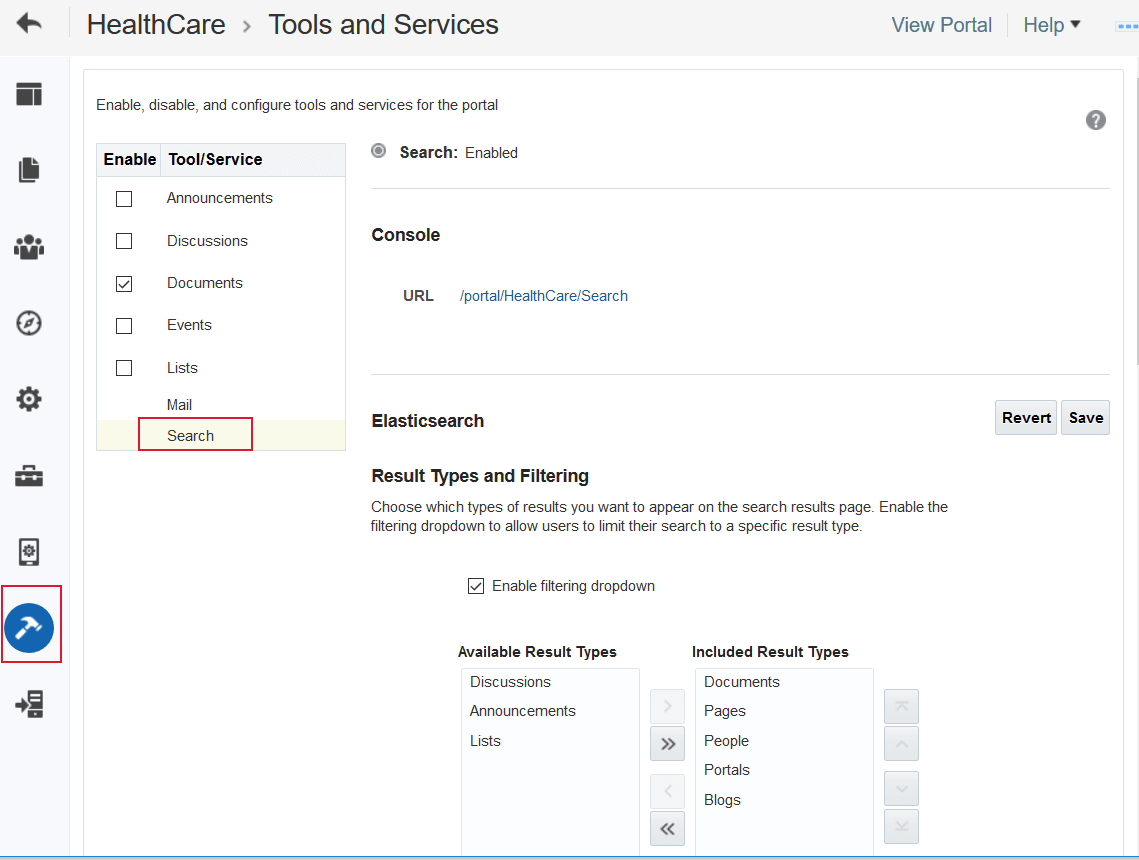
Task: Open the /portal/HealthCare/Search URL link
Action: (x=543, y=296)
